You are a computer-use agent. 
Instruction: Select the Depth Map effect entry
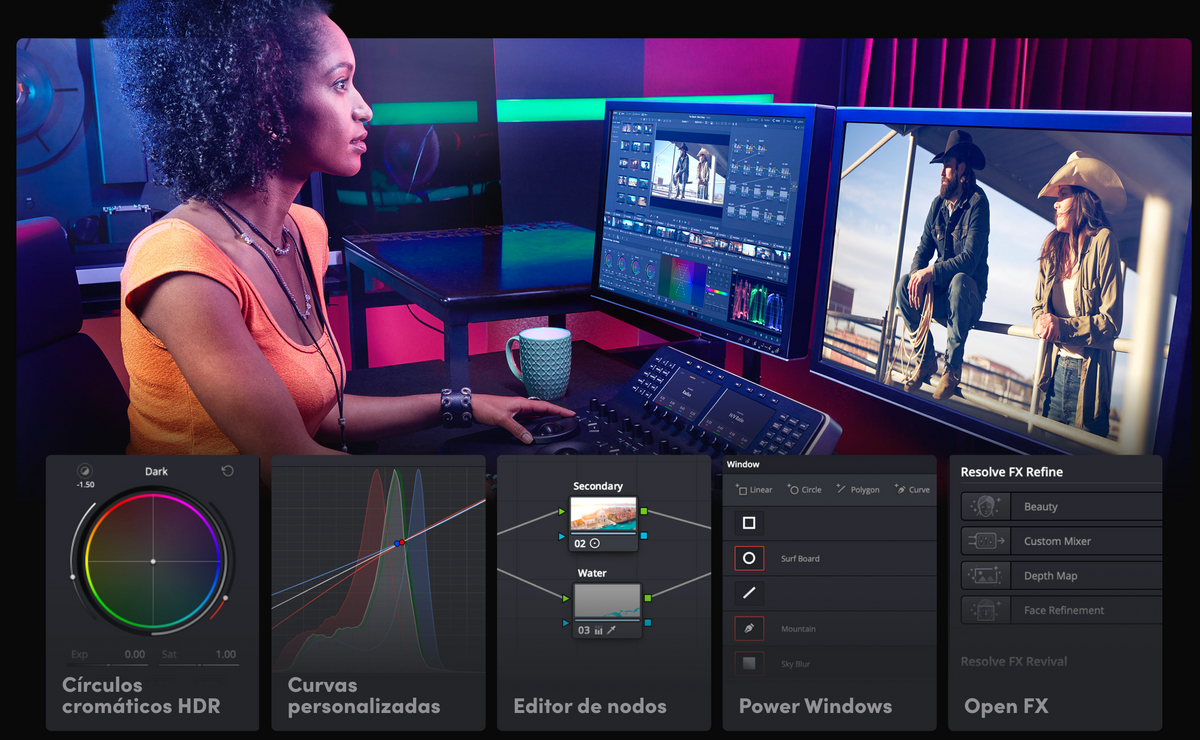(1061, 576)
